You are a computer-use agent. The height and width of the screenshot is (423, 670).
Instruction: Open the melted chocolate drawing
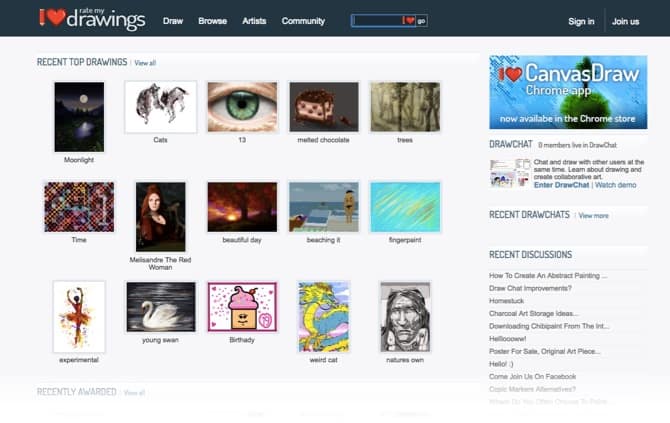(x=323, y=107)
